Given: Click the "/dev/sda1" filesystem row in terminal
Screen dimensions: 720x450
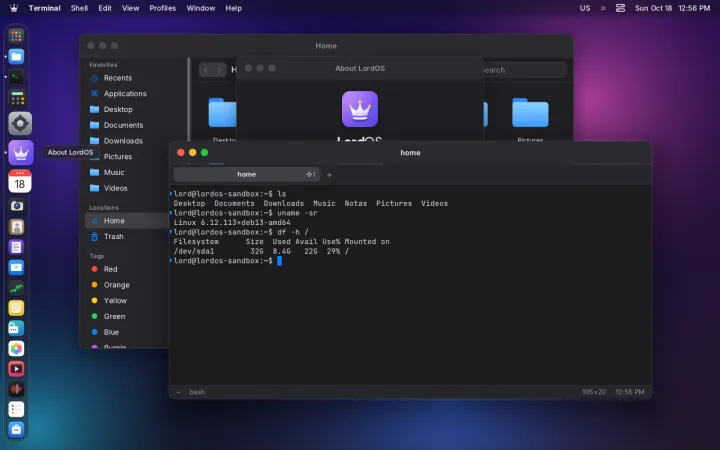Looking at the screenshot, I should [261, 251].
